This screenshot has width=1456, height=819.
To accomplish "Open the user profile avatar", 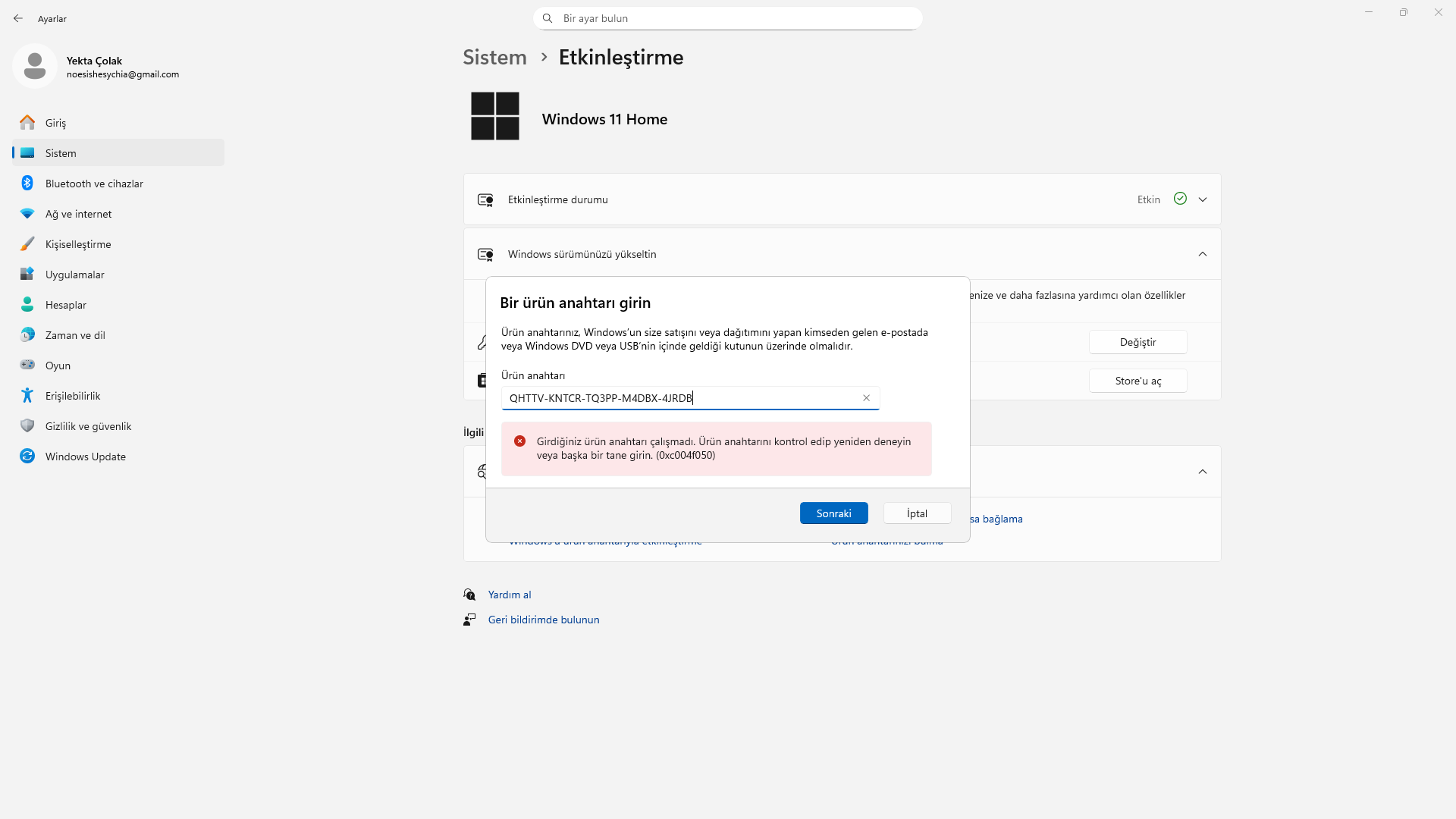I will pyautogui.click(x=34, y=66).
